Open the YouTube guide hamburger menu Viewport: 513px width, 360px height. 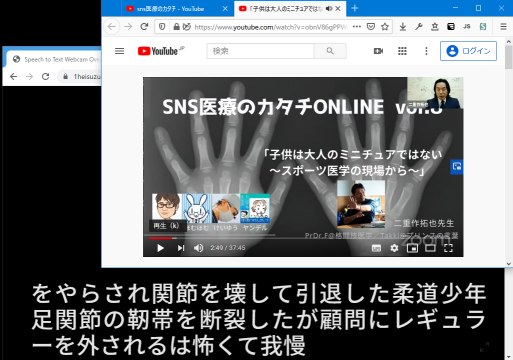tap(119, 51)
